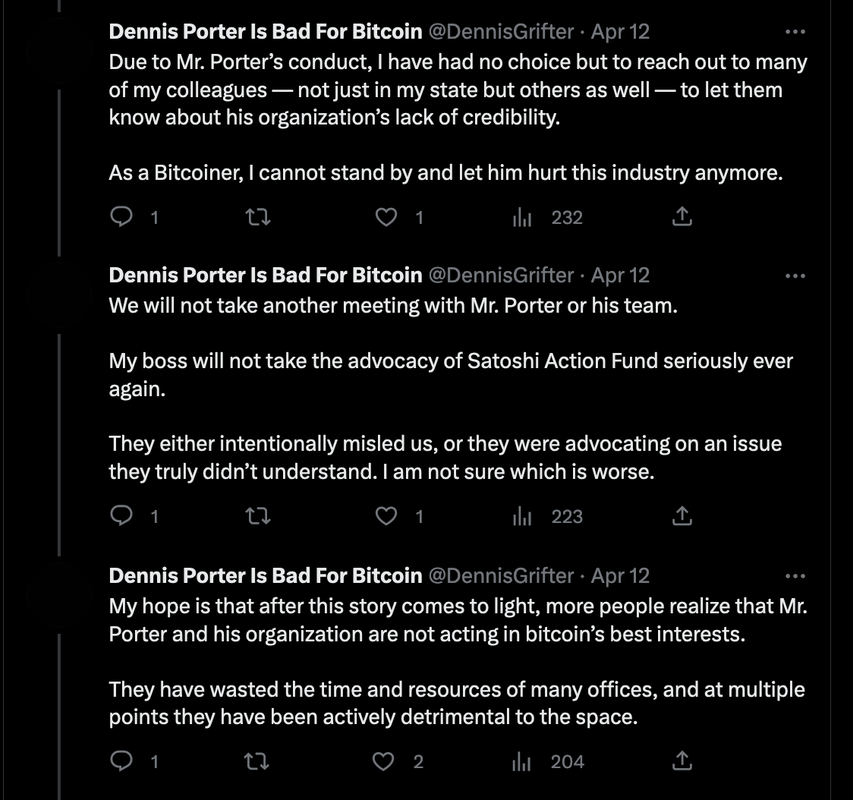The image size is (853, 800).
Task: Reply to the tweet with 204 views
Action: click(121, 761)
